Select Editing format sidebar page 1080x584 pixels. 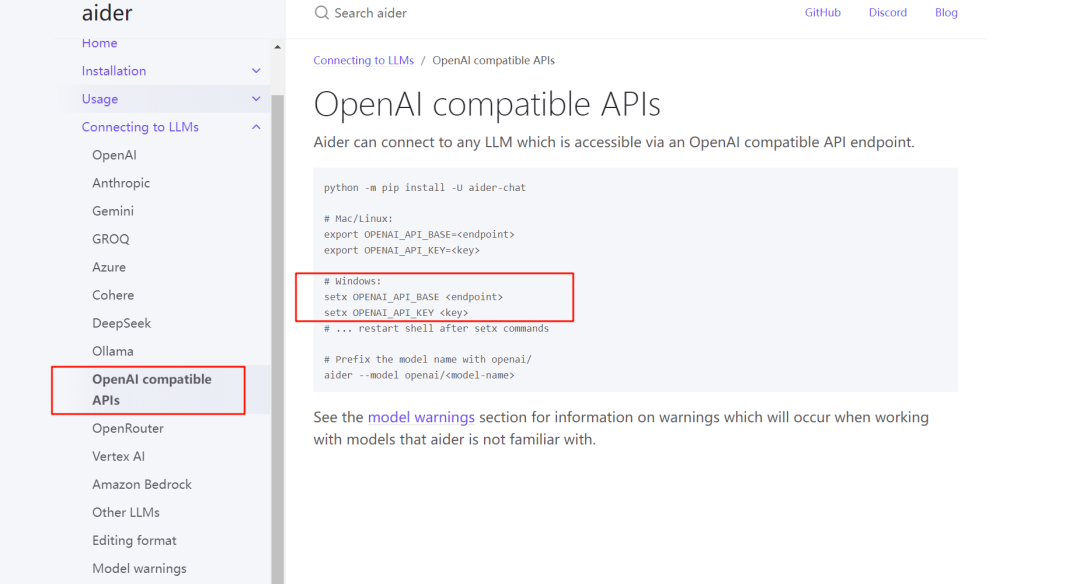pyautogui.click(x=134, y=541)
